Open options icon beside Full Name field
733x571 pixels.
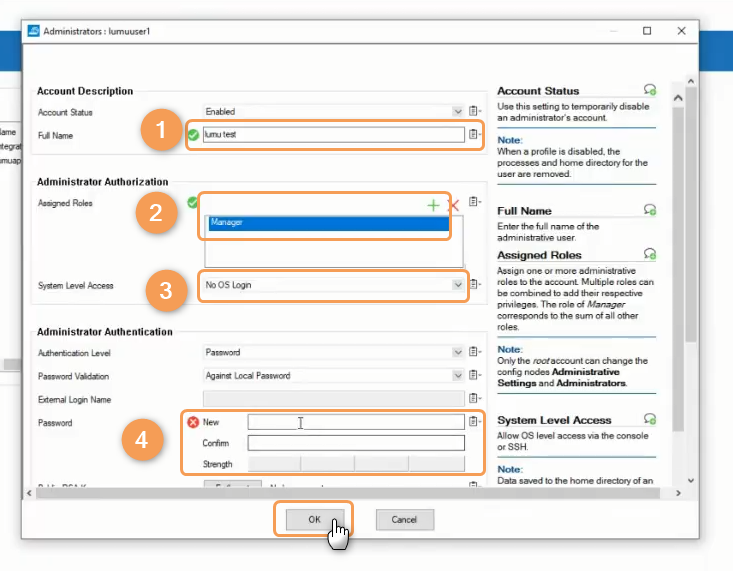(475, 134)
